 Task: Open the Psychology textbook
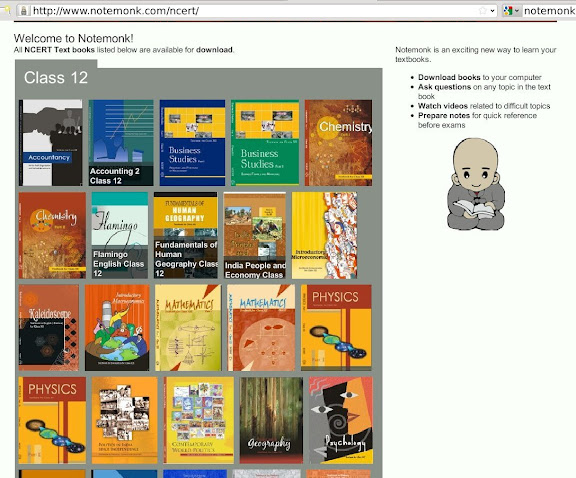(341, 420)
